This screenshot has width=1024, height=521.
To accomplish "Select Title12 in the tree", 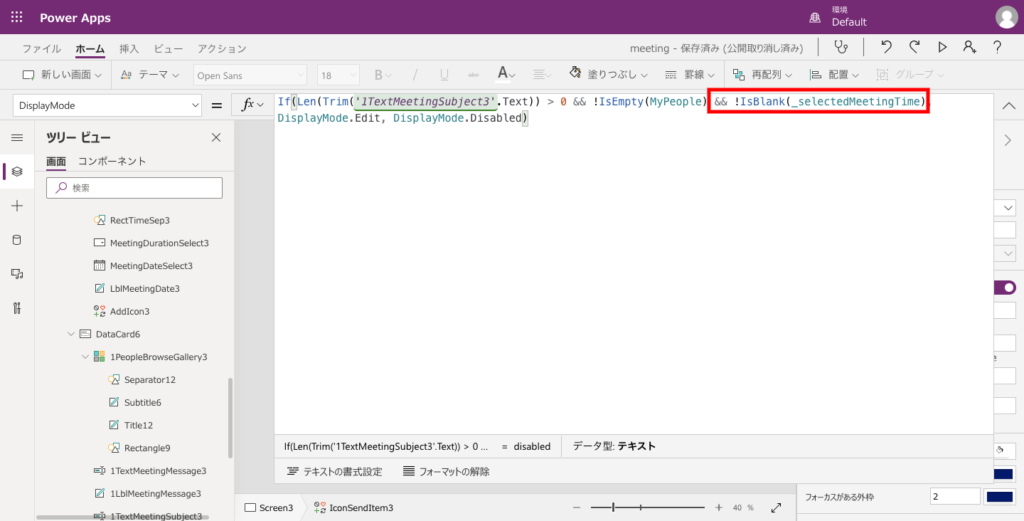I will click(138, 425).
